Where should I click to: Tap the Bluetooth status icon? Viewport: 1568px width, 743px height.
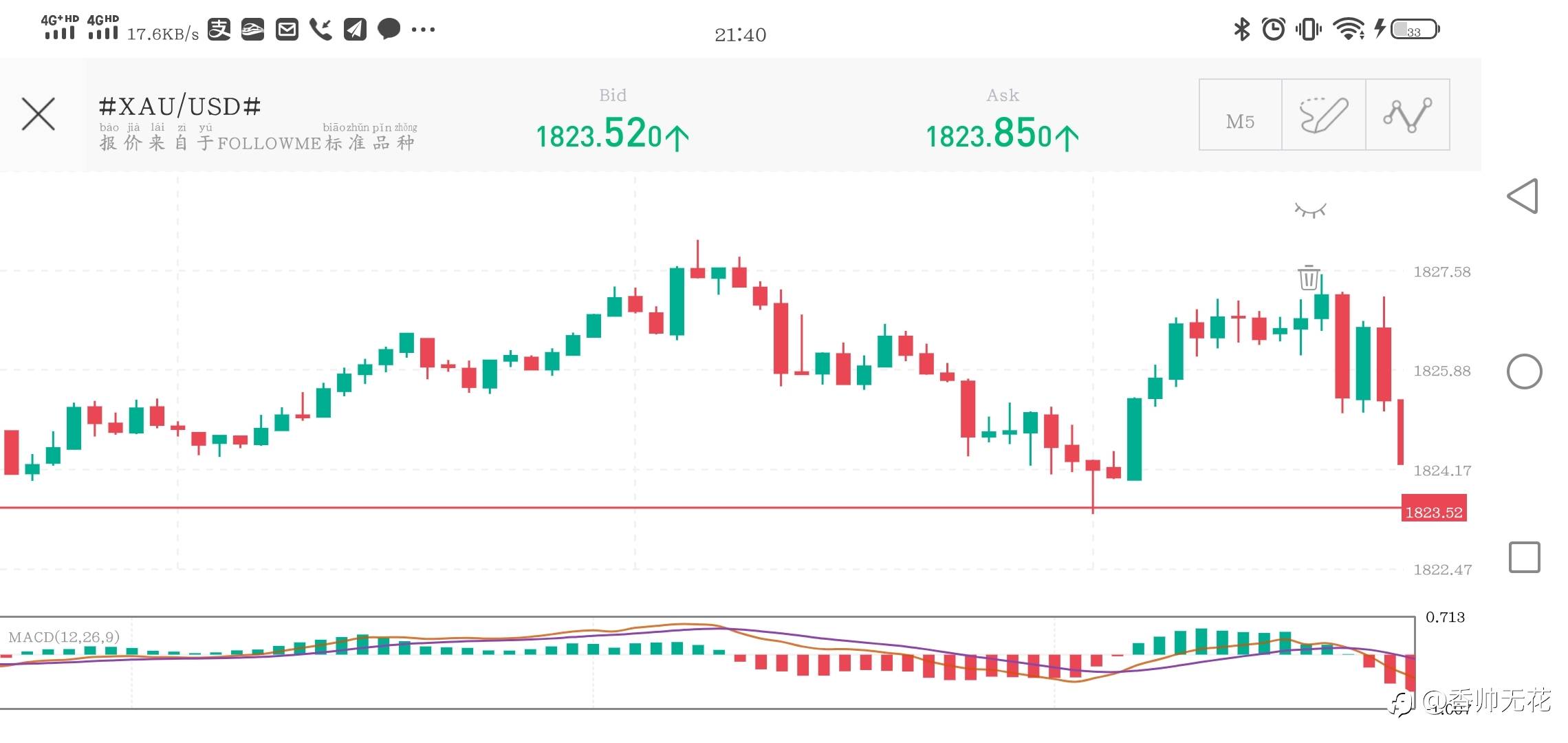click(1241, 29)
